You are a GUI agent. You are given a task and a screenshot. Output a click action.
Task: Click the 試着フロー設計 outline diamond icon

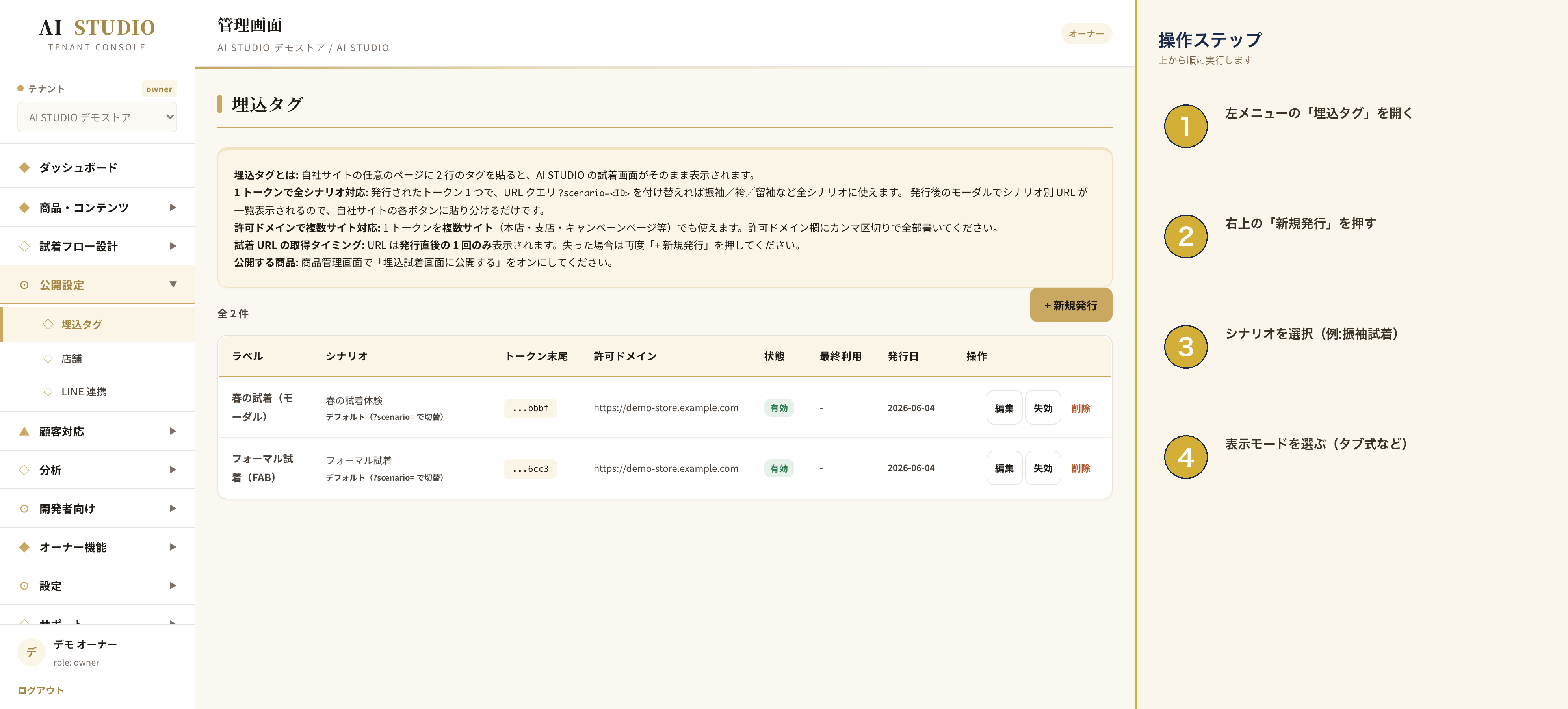pos(24,247)
